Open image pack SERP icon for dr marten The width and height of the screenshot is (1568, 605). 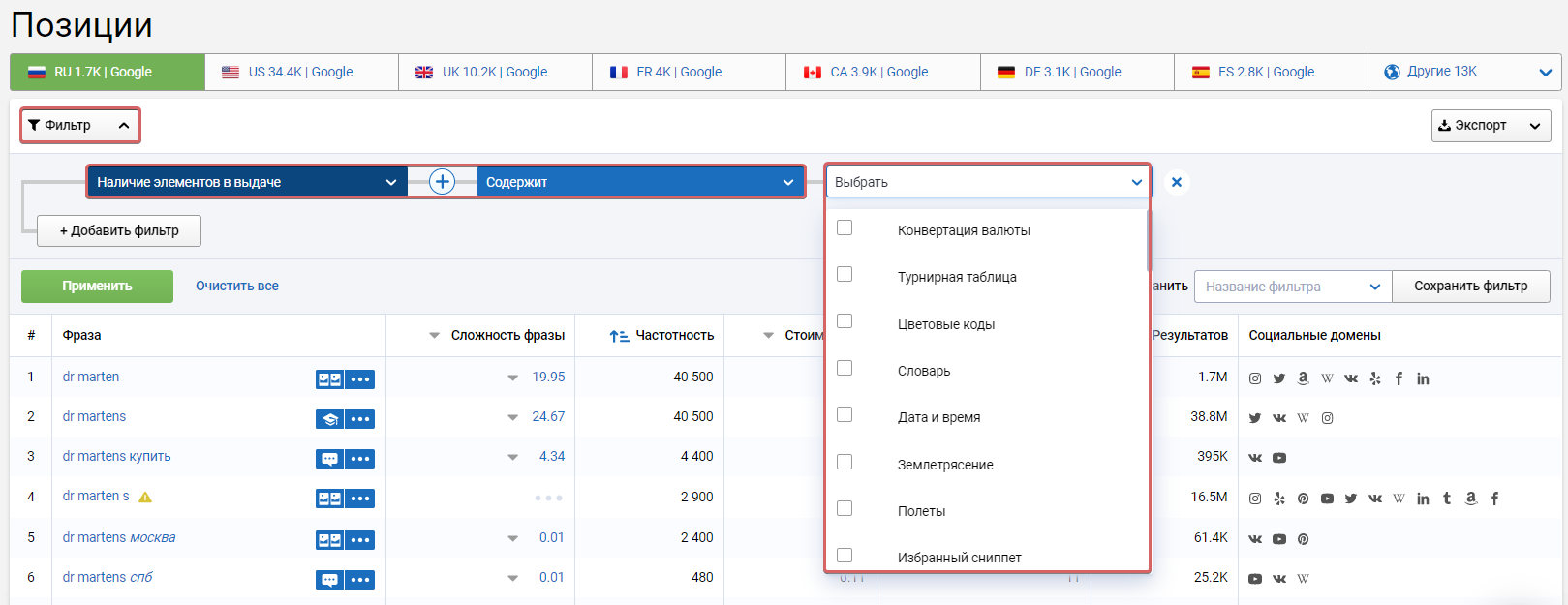329,379
